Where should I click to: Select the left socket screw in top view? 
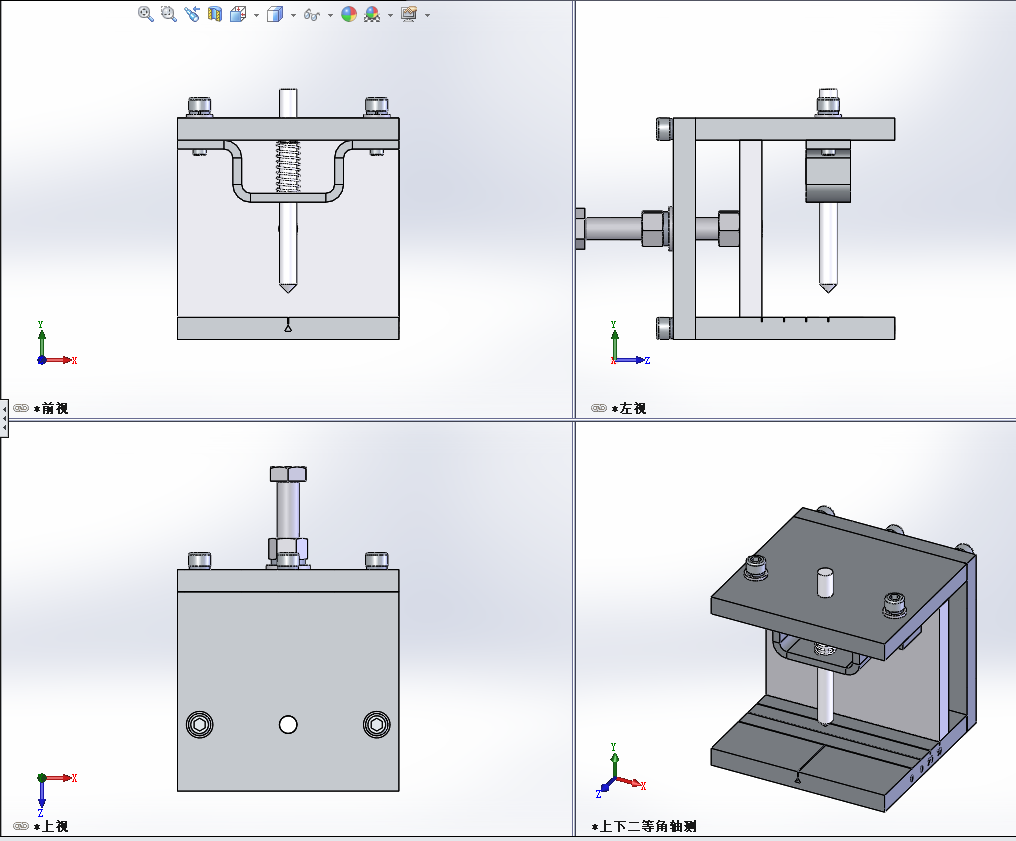(x=200, y=724)
